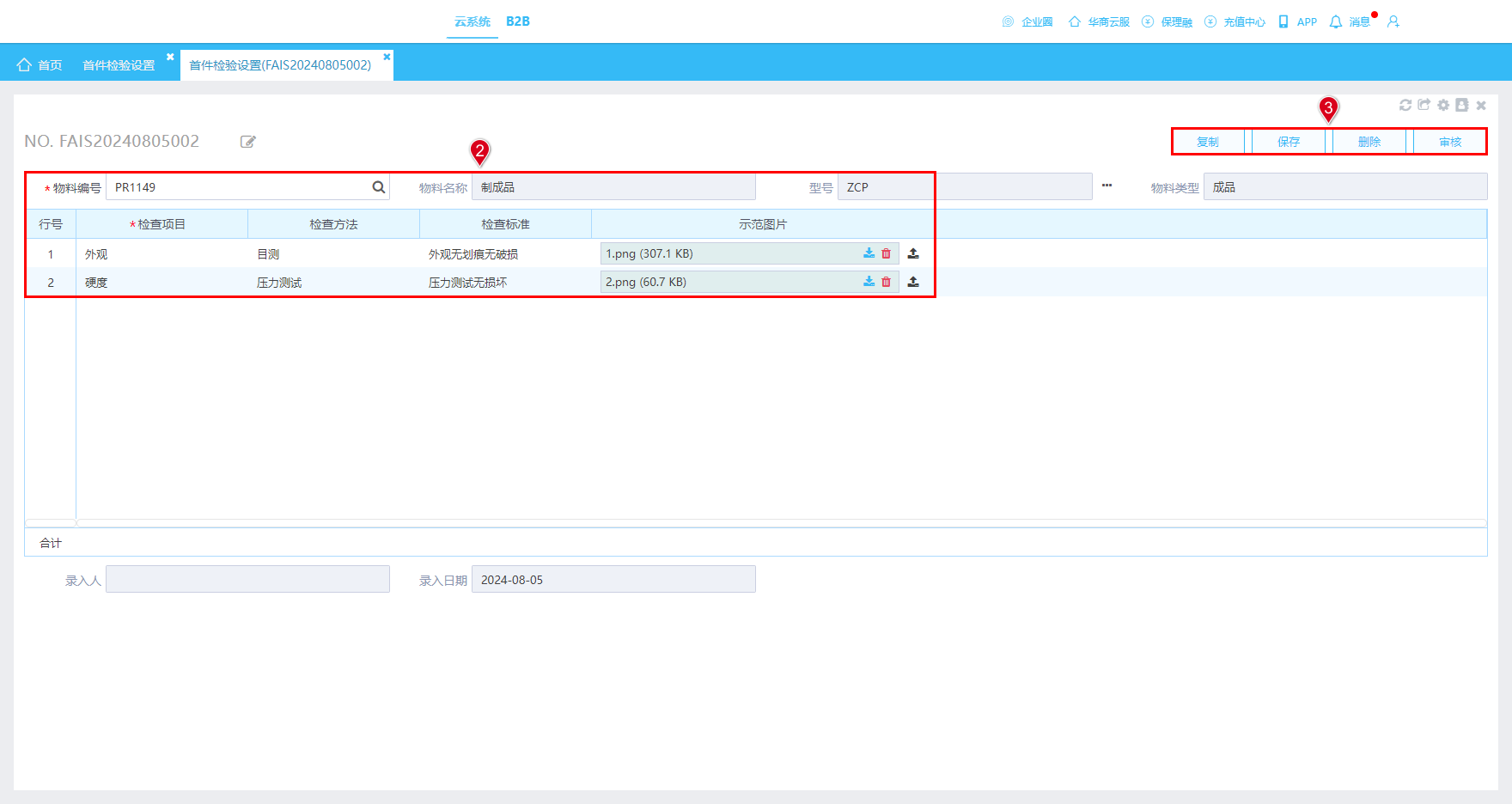Open 华商云服 link
Screen dimensions: 1512x804
point(1099,21)
